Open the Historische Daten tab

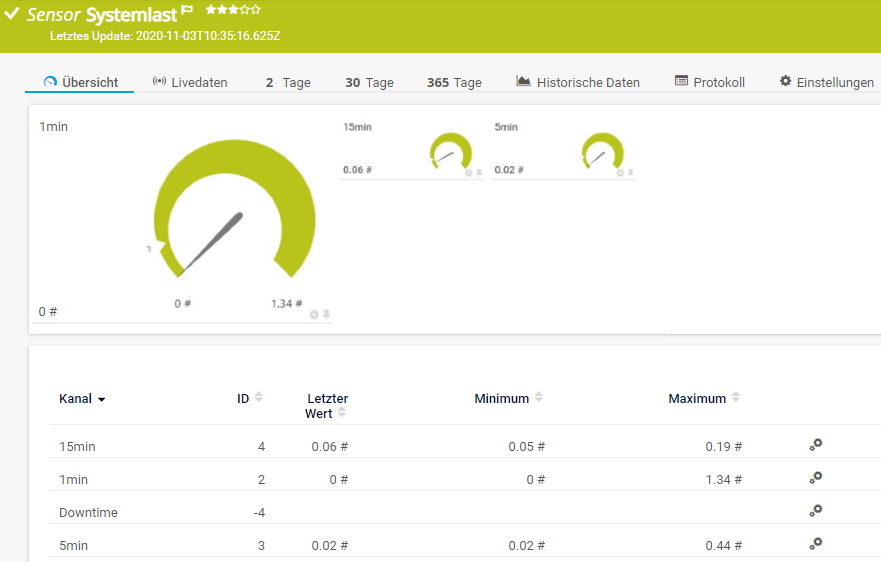coord(577,83)
